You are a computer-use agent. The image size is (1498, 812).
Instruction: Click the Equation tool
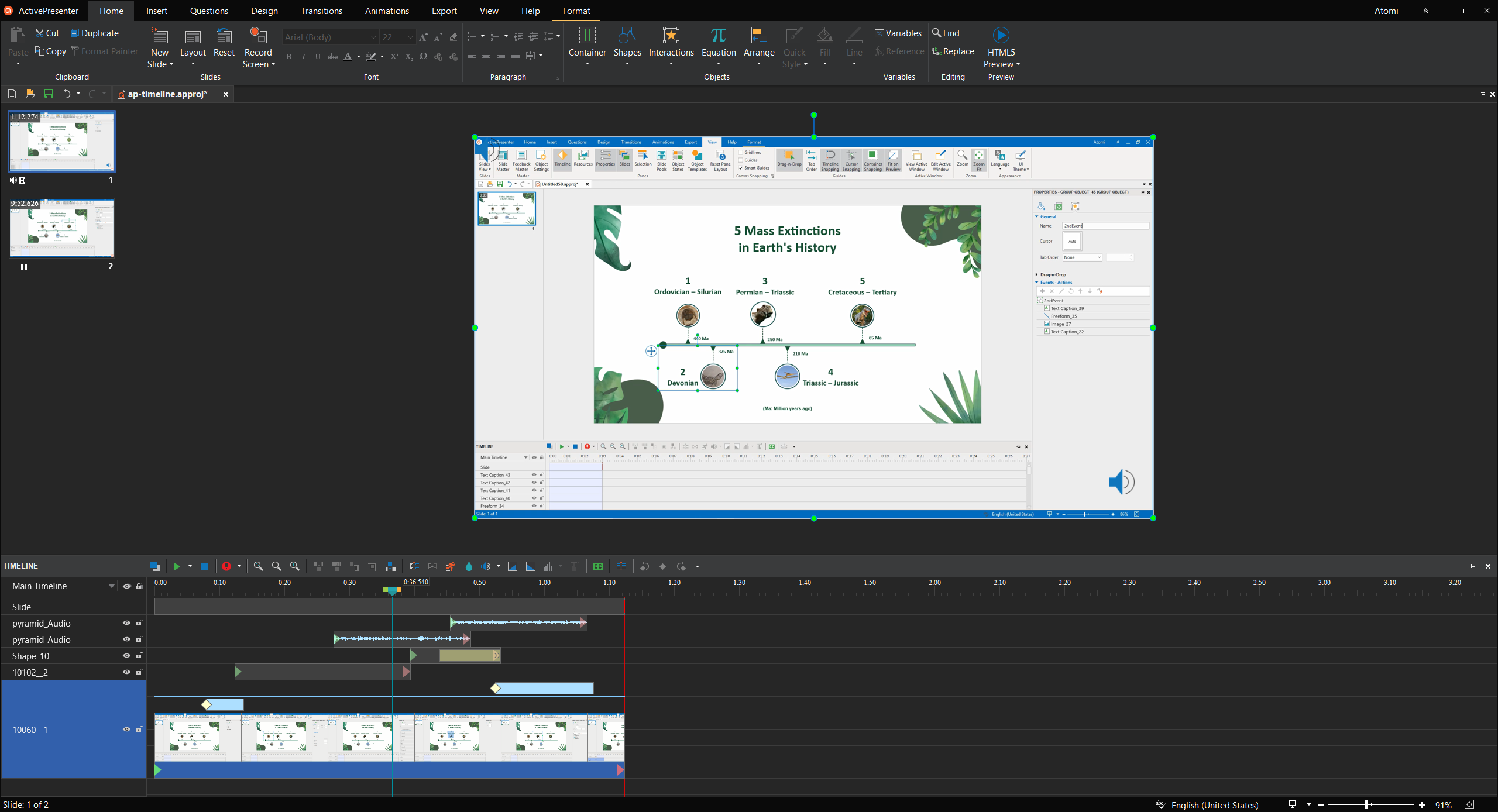coord(718,47)
